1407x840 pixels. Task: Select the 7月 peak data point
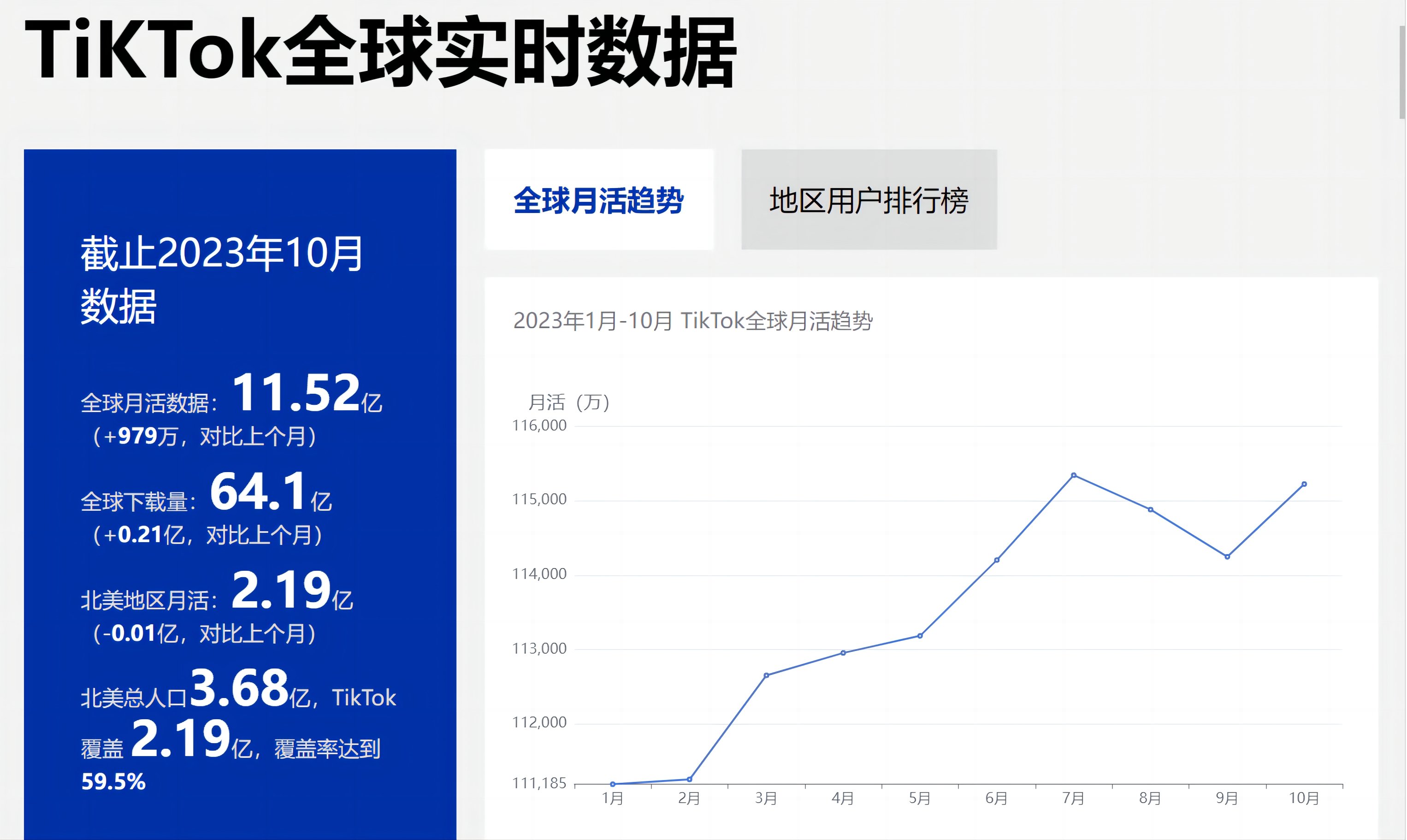(x=1074, y=475)
